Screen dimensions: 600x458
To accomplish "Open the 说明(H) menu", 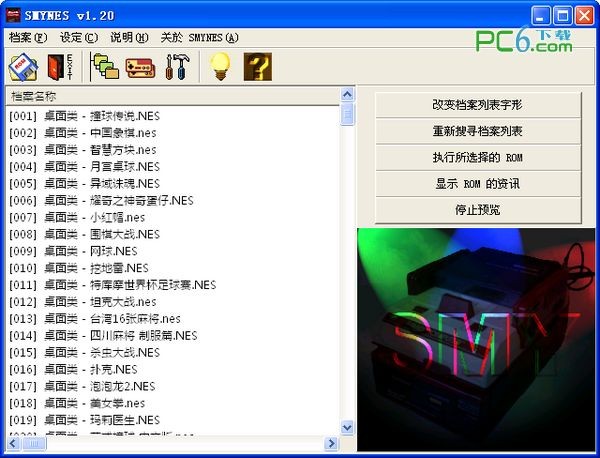I will pos(129,37).
